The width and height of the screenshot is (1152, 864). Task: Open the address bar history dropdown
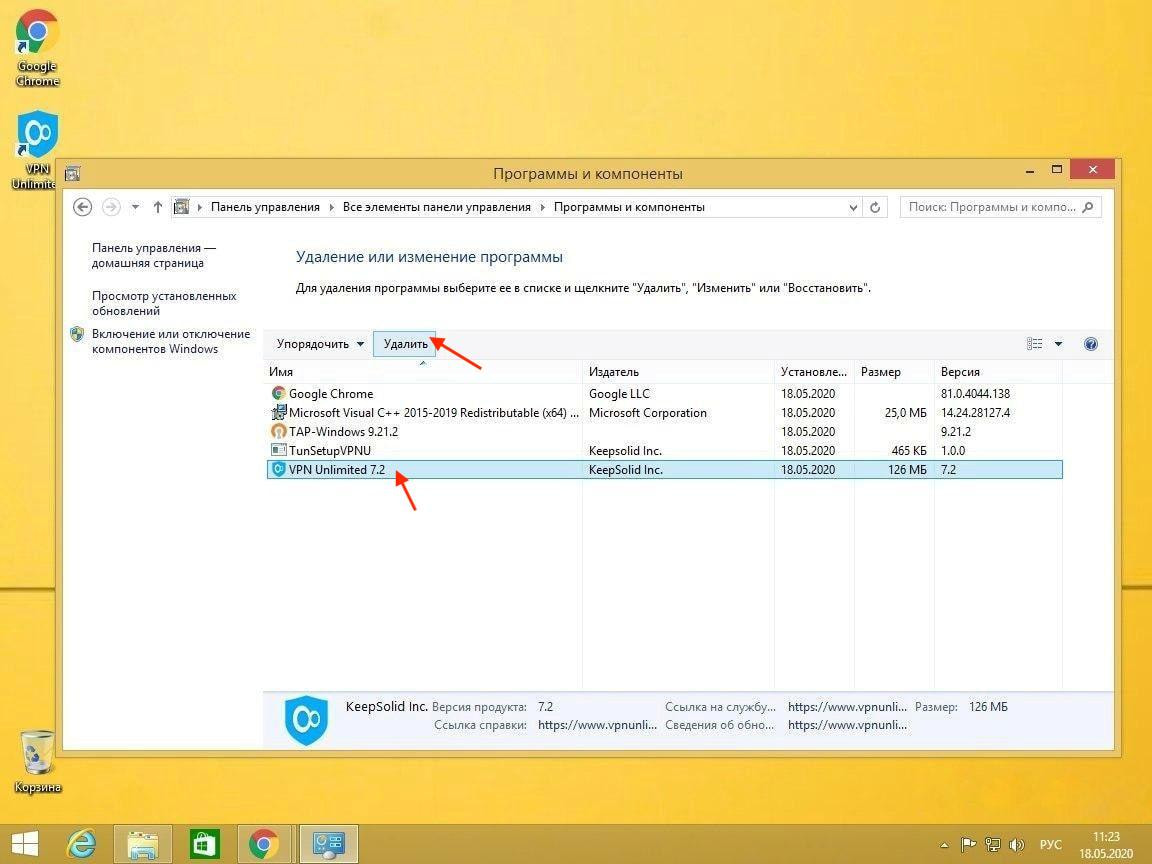click(x=853, y=207)
